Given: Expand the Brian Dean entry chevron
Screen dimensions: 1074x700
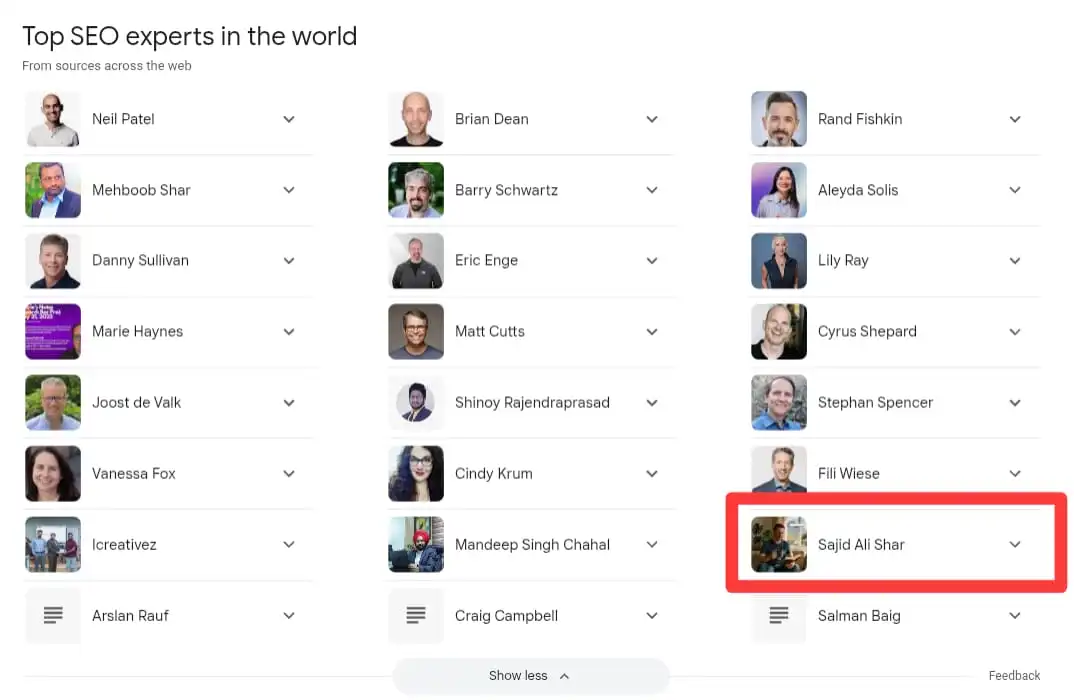Looking at the screenshot, I should 652,119.
